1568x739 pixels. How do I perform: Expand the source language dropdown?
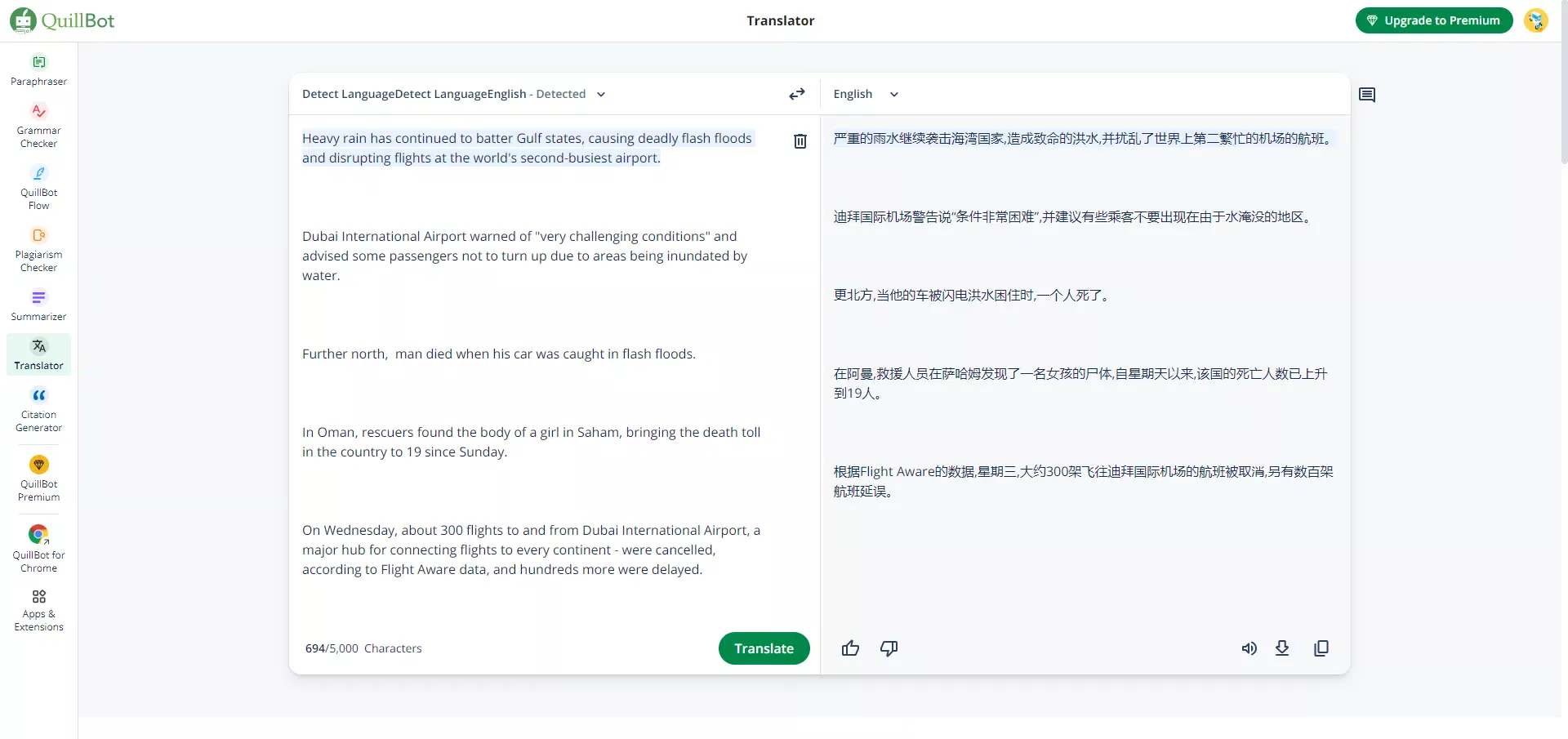(x=454, y=94)
